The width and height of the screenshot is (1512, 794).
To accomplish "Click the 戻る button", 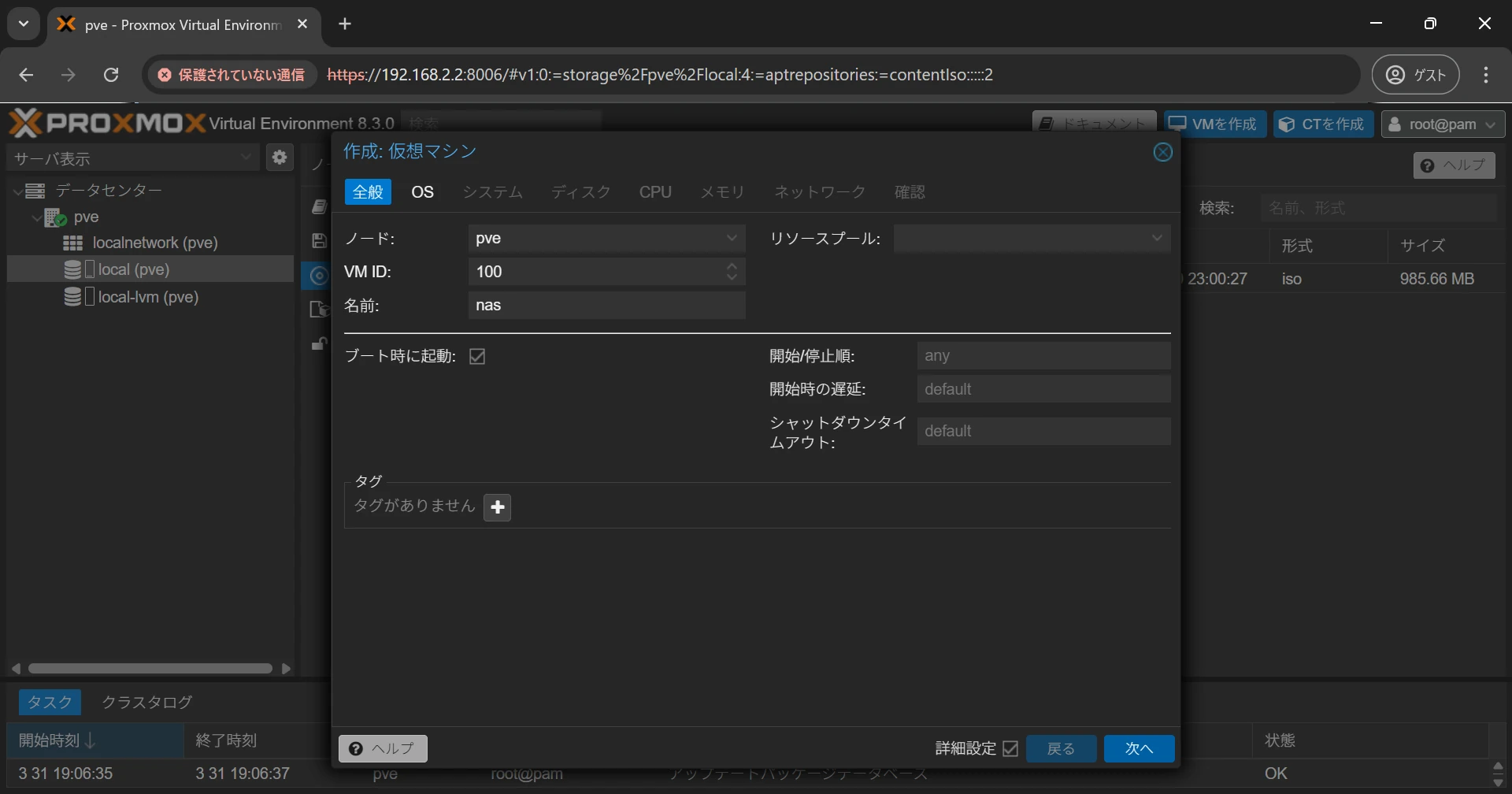I will click(1061, 748).
